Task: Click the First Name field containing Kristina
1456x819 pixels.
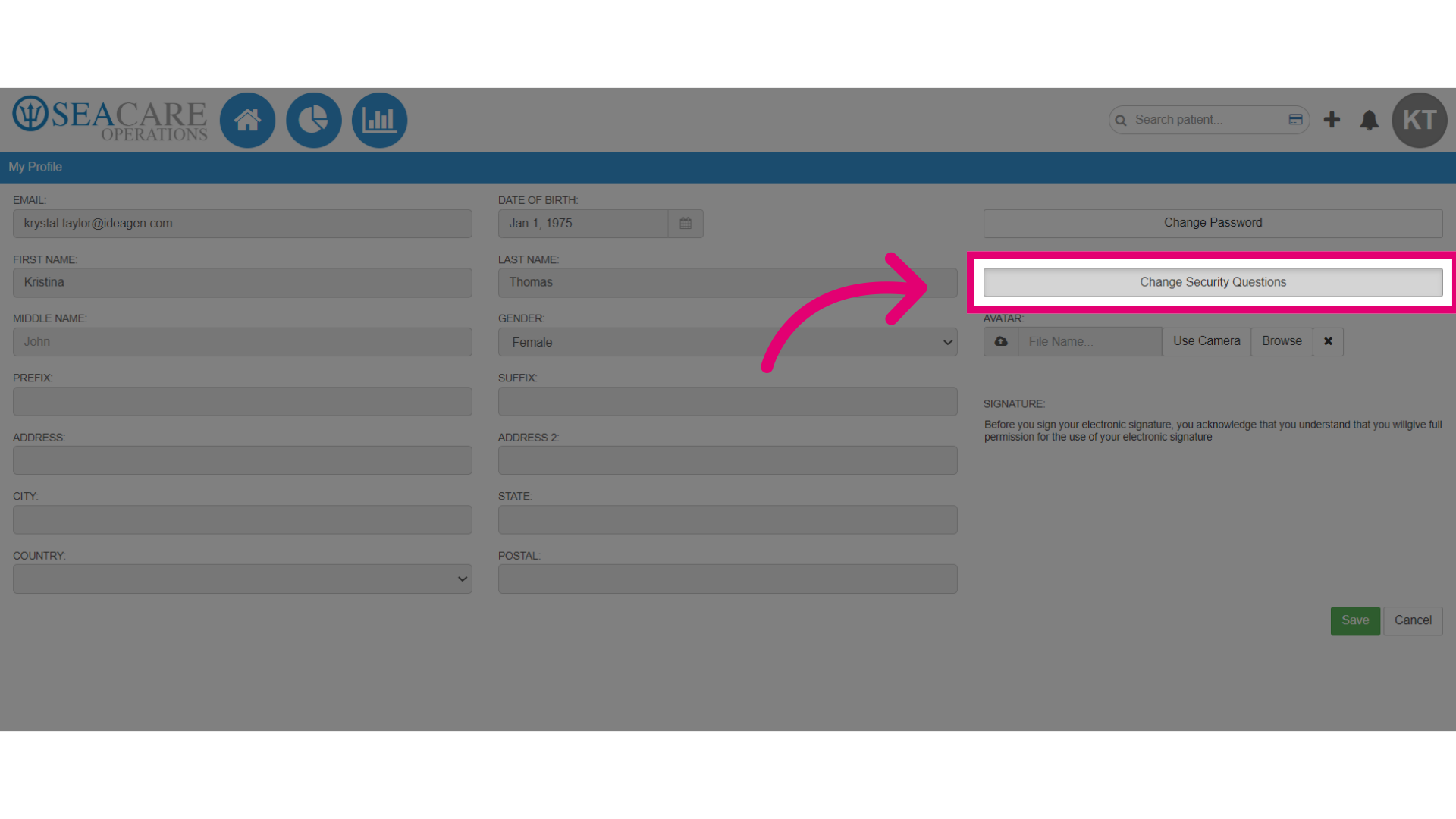Action: (243, 283)
